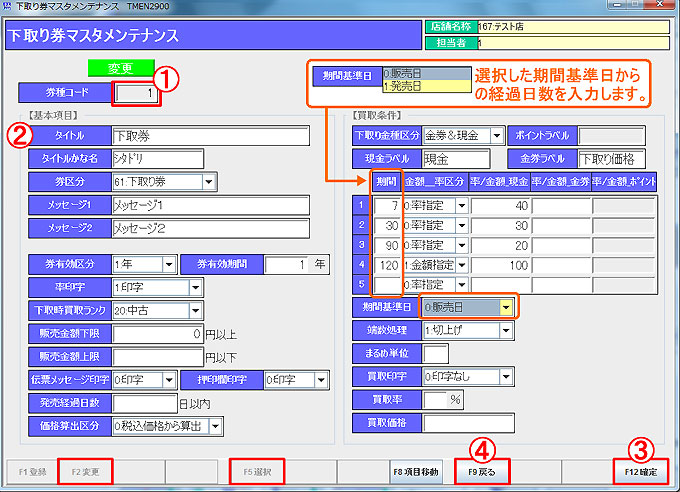
Task: Click the タイトルかな名 field
Action: [x=157, y=159]
